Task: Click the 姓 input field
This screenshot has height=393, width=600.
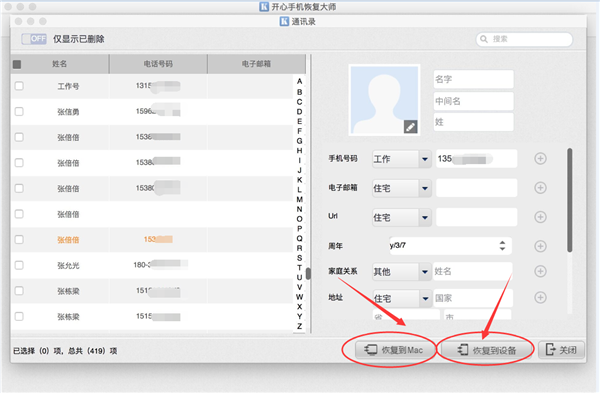Action: 473,122
